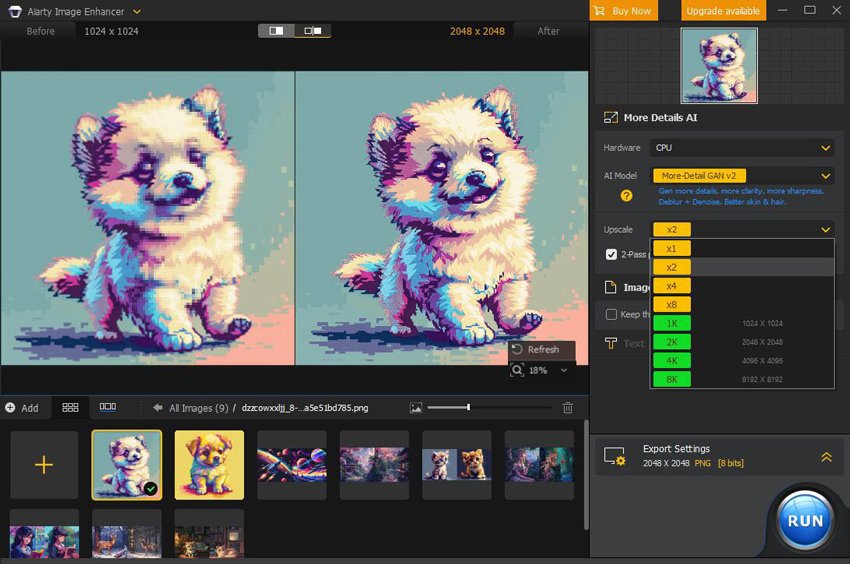This screenshot has width=850, height=564.
Task: Open the Aiarty title menu chevron
Action: point(137,11)
